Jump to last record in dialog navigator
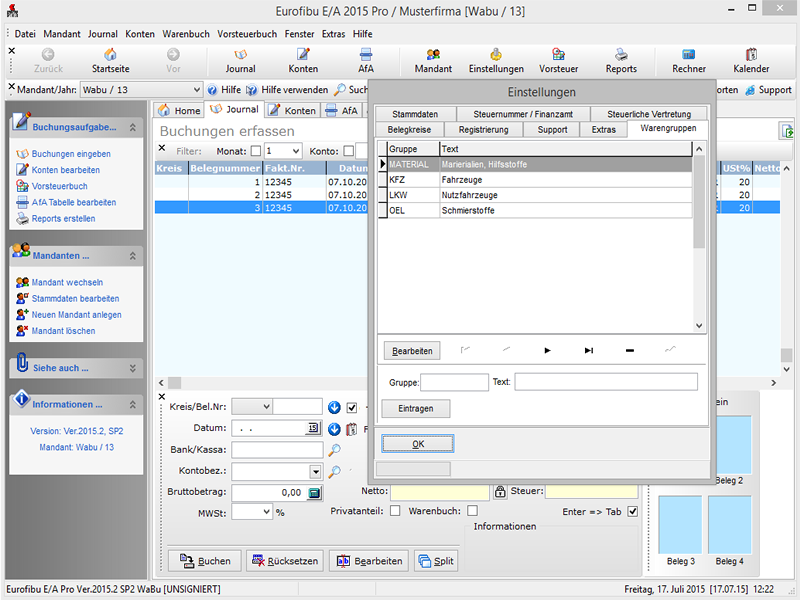Viewport: 800px width, 600px height. click(x=589, y=351)
